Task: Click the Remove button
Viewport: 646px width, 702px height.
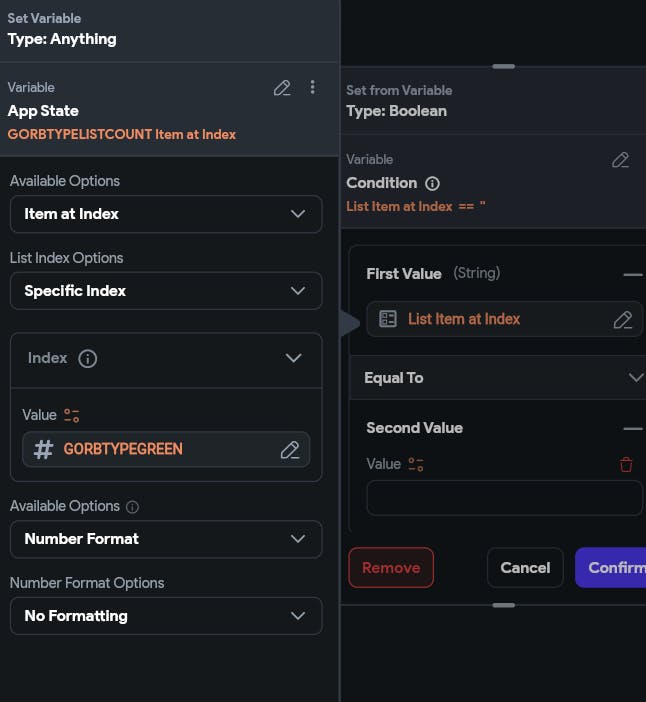Action: [x=391, y=568]
